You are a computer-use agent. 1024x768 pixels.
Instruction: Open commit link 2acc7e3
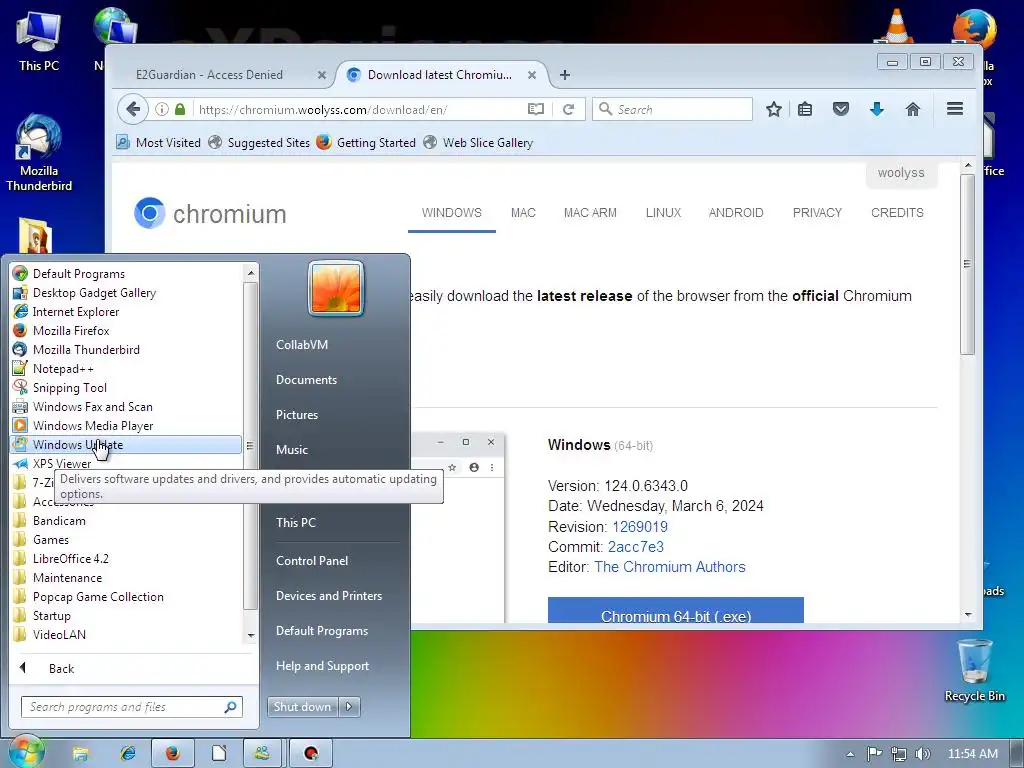point(635,547)
